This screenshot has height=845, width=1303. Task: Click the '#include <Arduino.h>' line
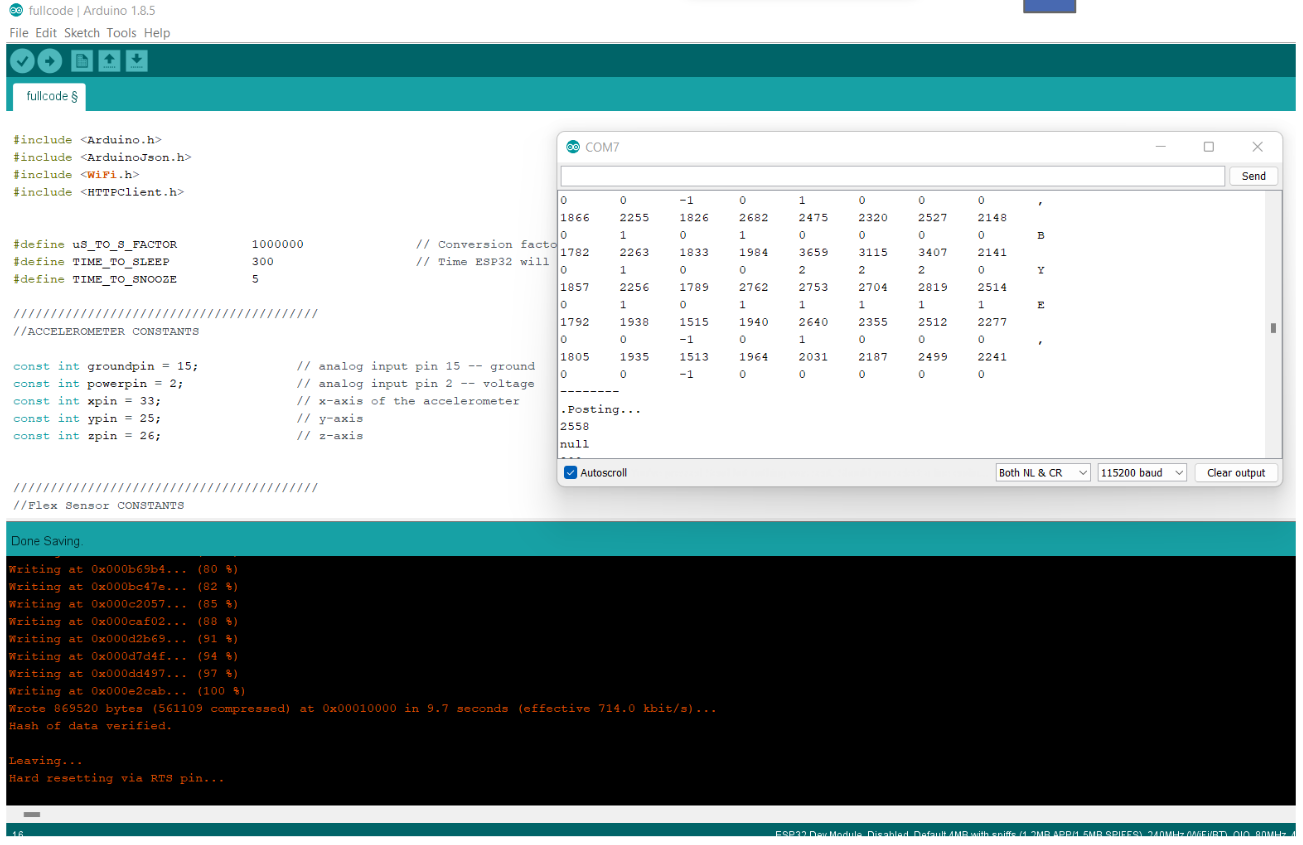pyautogui.click(x=87, y=140)
